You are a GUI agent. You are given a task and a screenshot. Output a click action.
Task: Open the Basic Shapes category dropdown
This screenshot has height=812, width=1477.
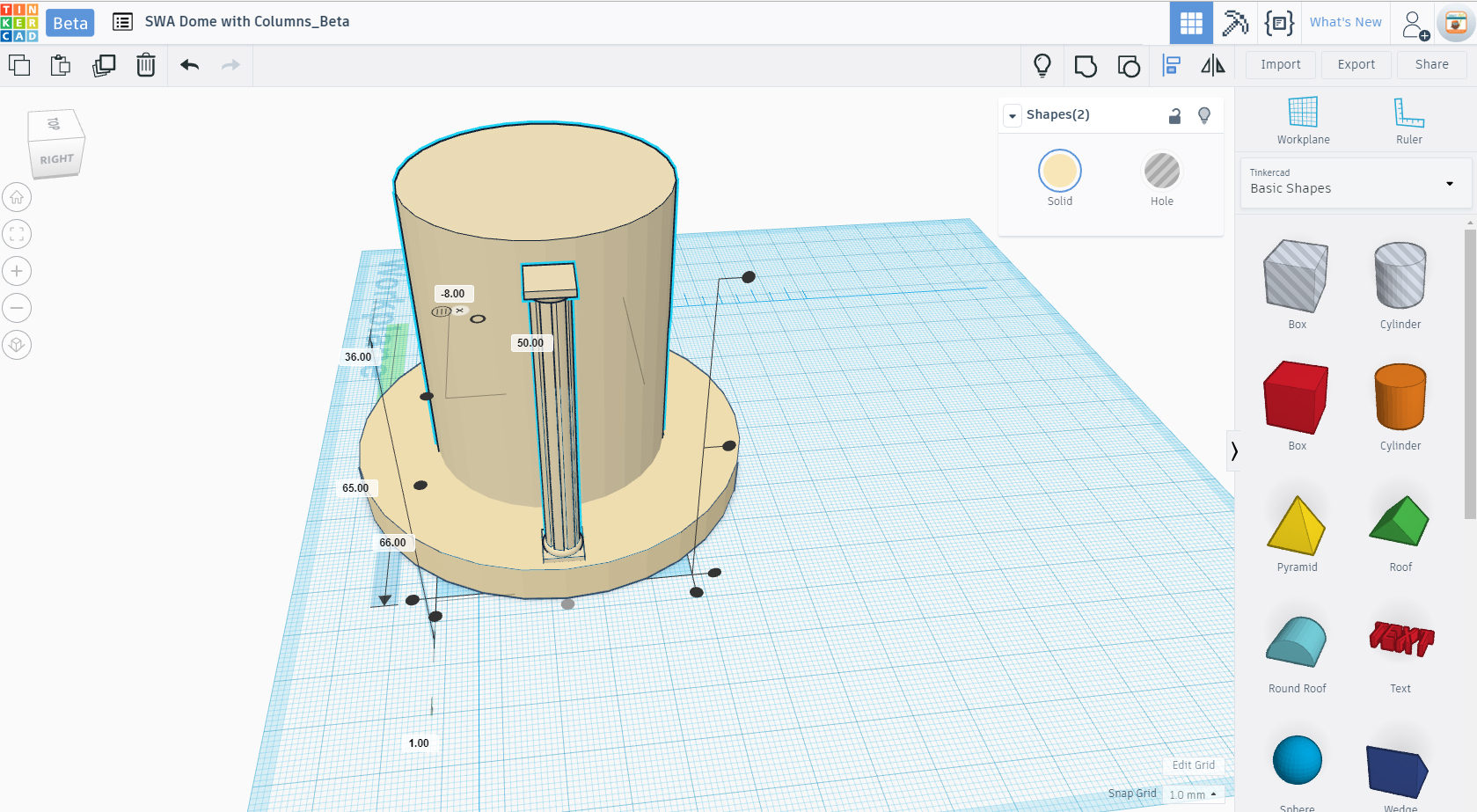coord(1356,183)
